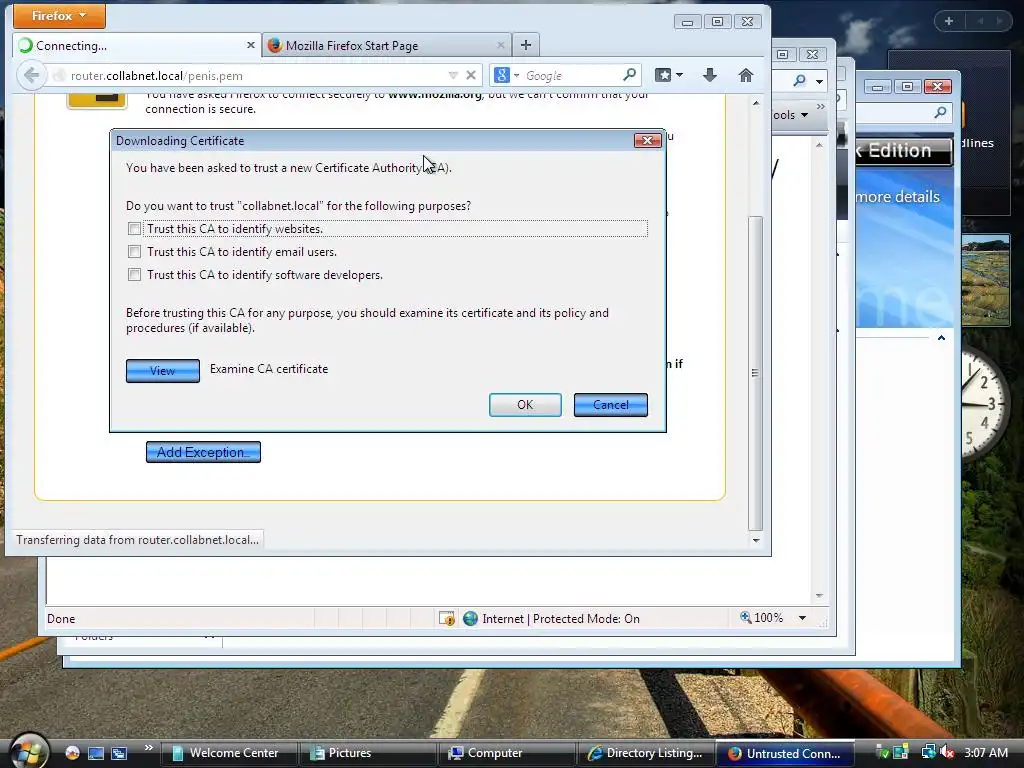Open Computer window from taskbar
This screenshot has width=1024, height=768.
pos(507,753)
